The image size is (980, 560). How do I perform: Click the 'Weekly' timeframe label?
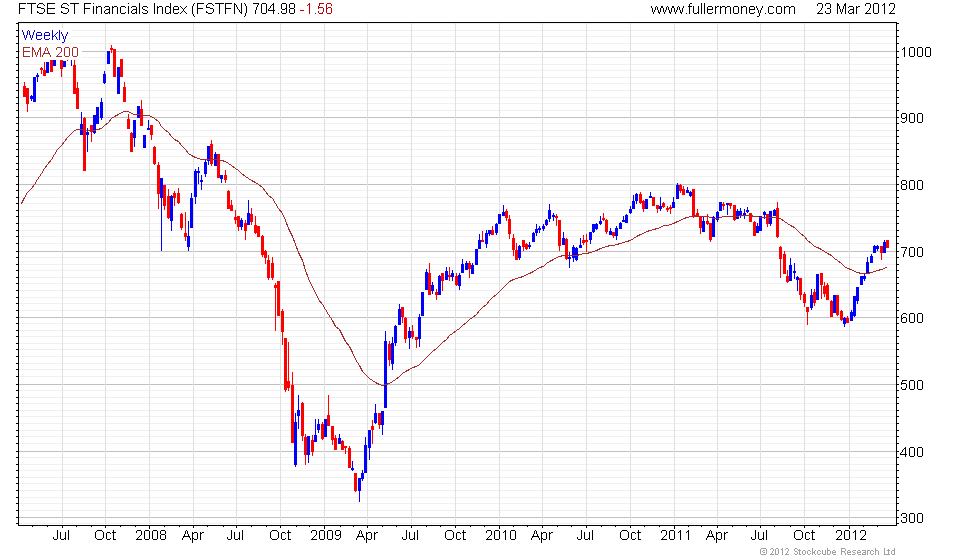(x=44, y=36)
